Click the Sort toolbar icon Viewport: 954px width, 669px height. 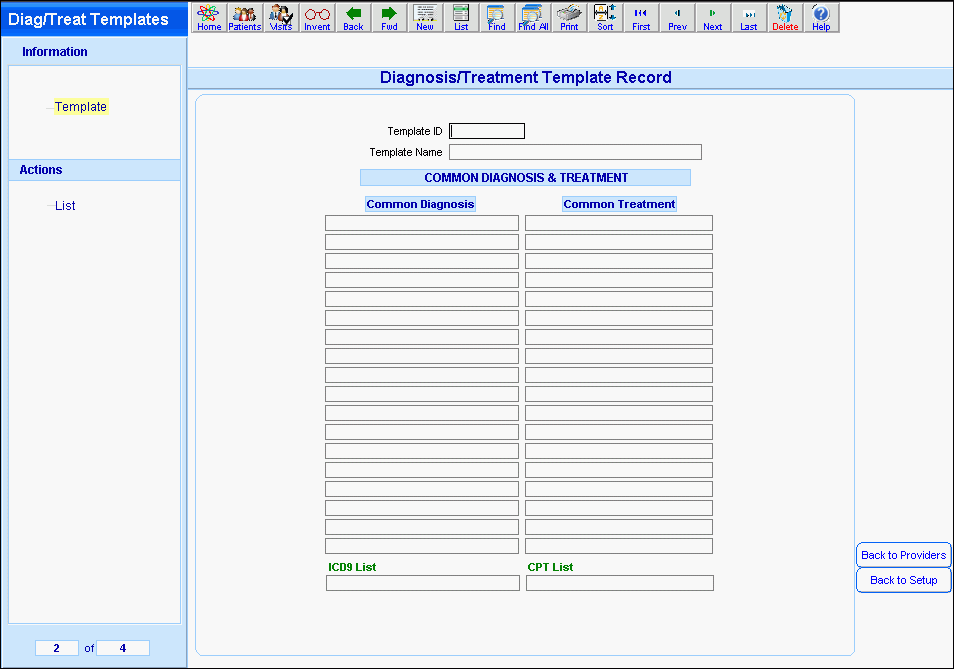pyautogui.click(x=605, y=17)
